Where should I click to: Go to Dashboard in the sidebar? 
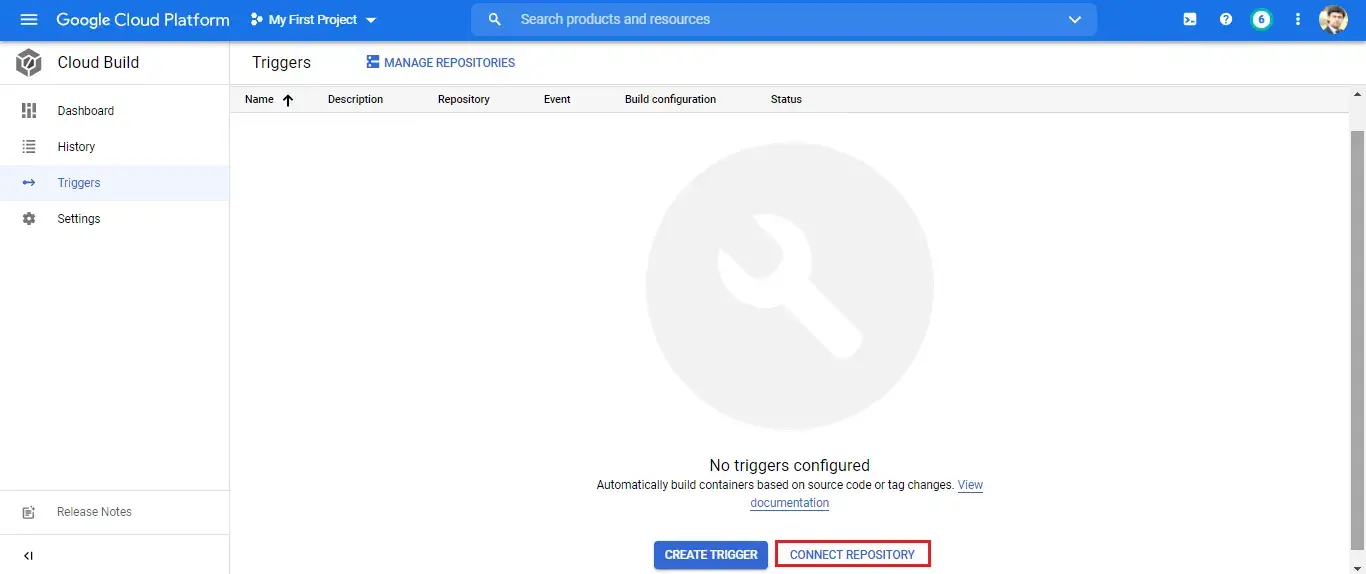coord(114,111)
